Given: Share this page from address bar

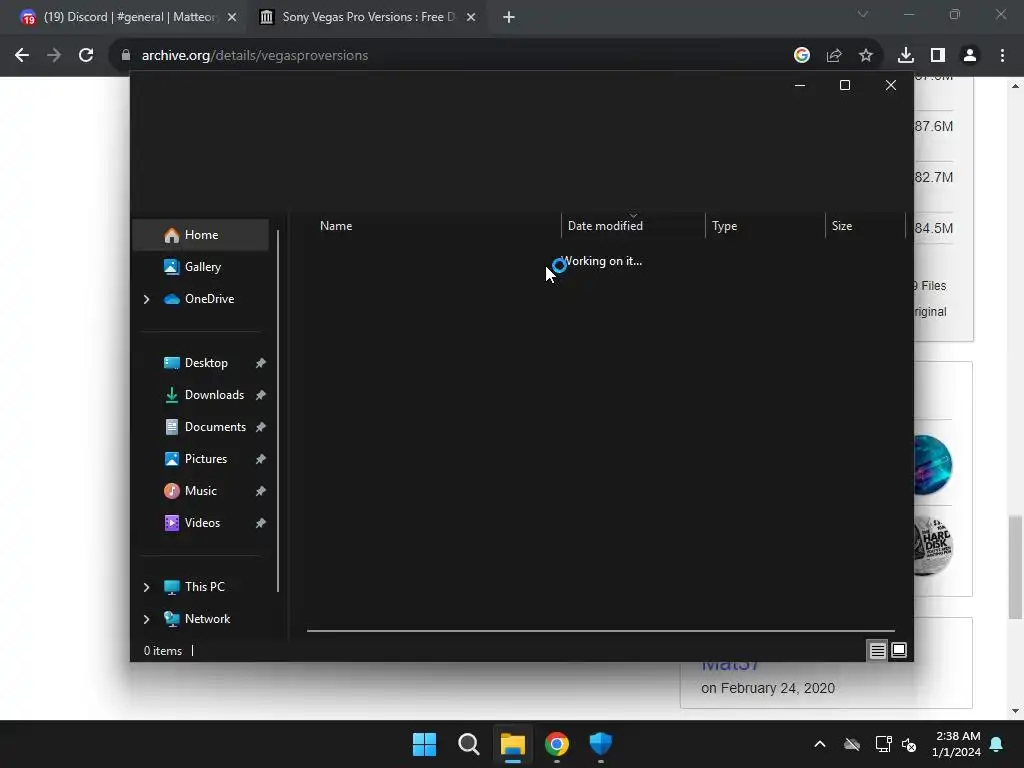Looking at the screenshot, I should (x=834, y=56).
